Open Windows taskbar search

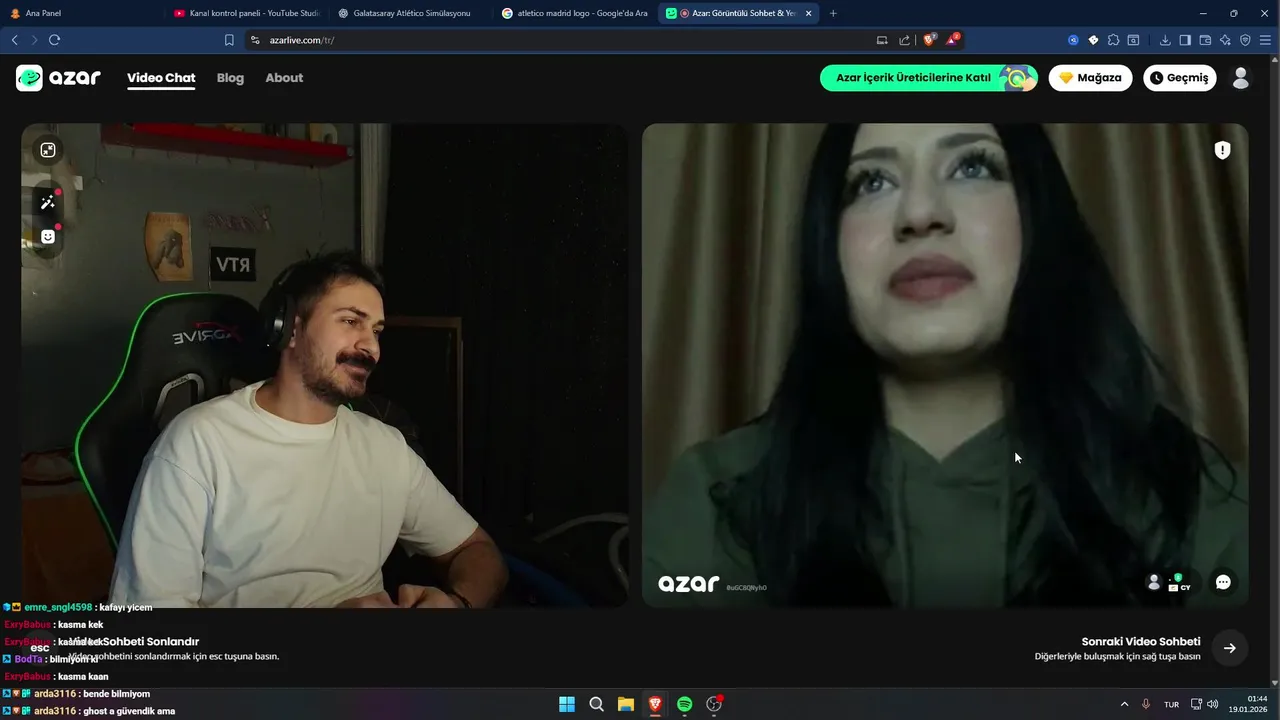click(596, 704)
